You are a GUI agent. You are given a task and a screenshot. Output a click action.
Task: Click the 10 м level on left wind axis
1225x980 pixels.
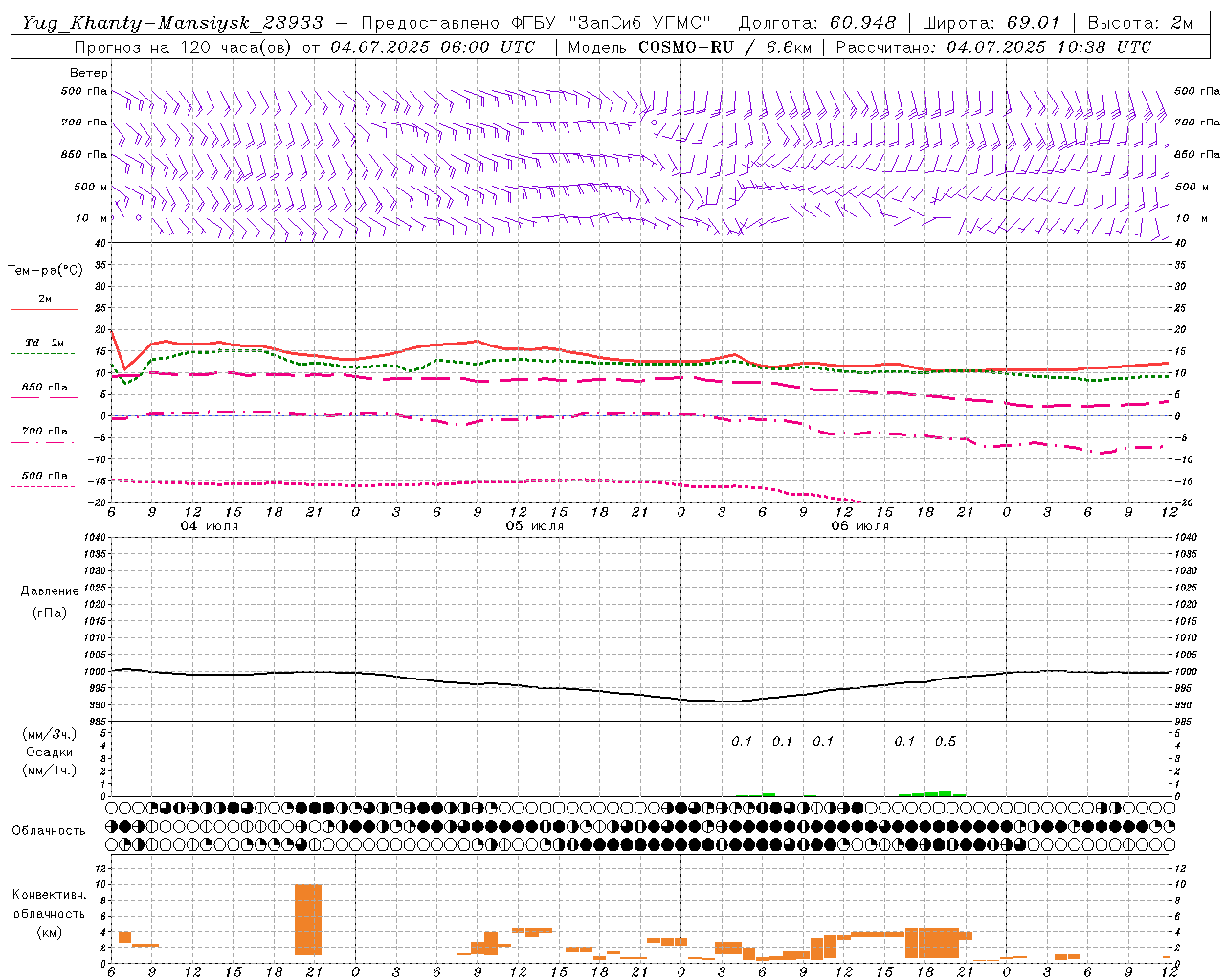92,219
